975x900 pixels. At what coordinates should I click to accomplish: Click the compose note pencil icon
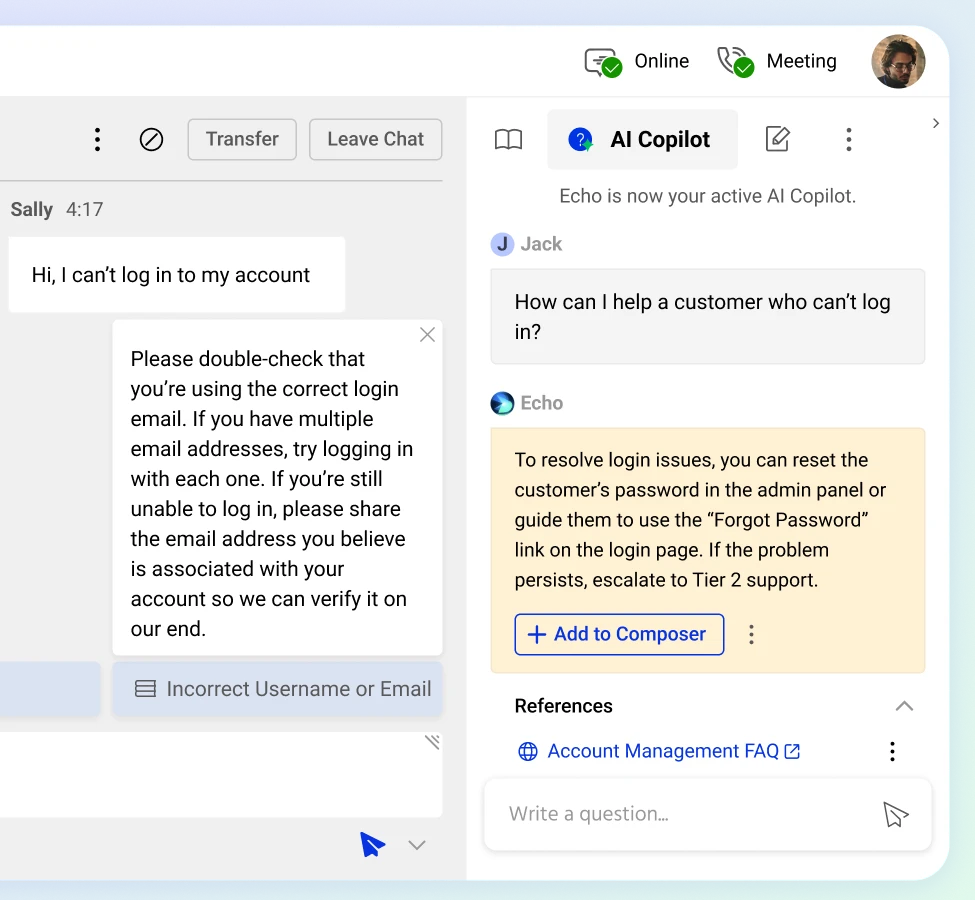click(777, 139)
